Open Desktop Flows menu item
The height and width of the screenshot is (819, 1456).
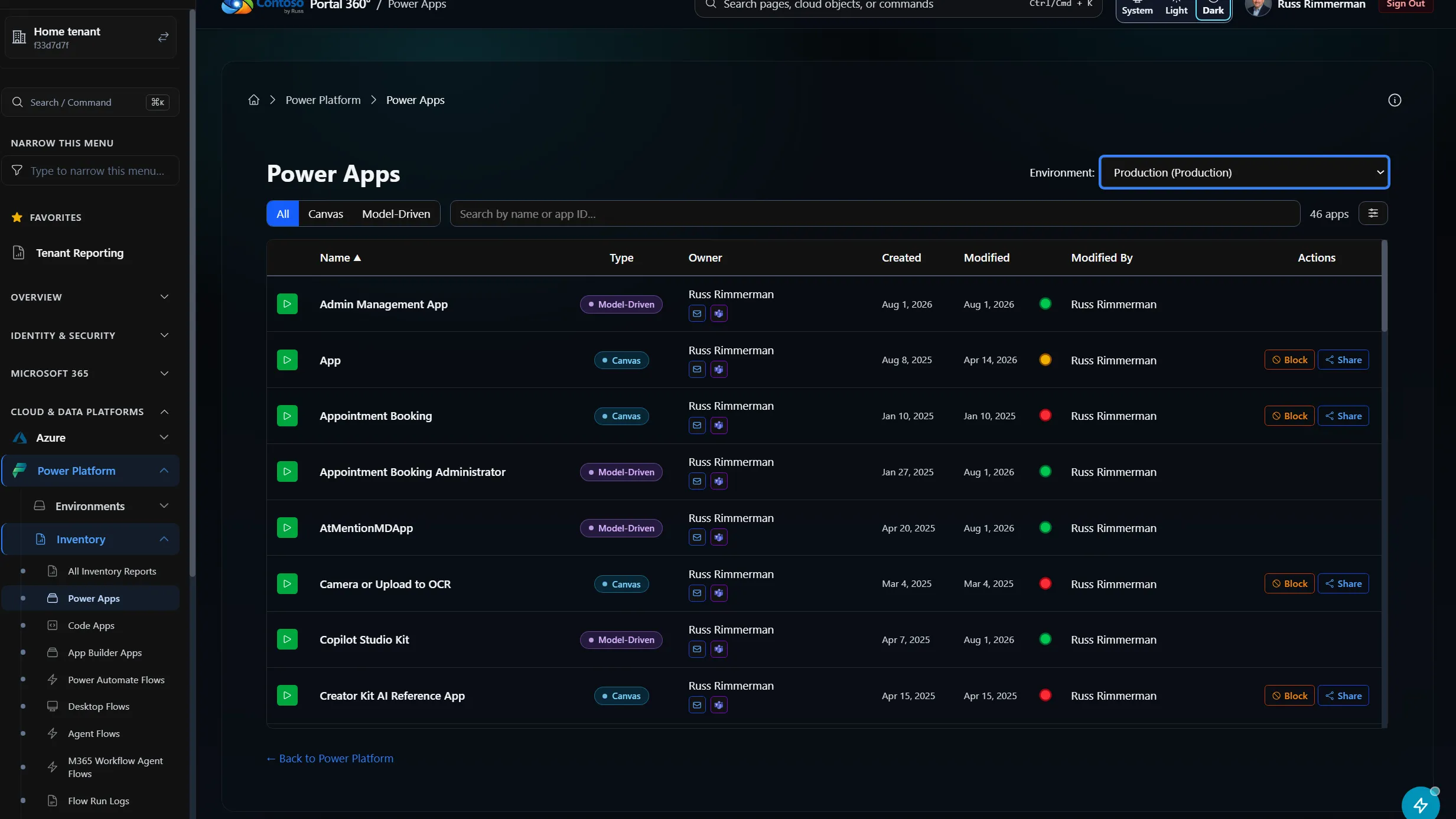tap(99, 706)
